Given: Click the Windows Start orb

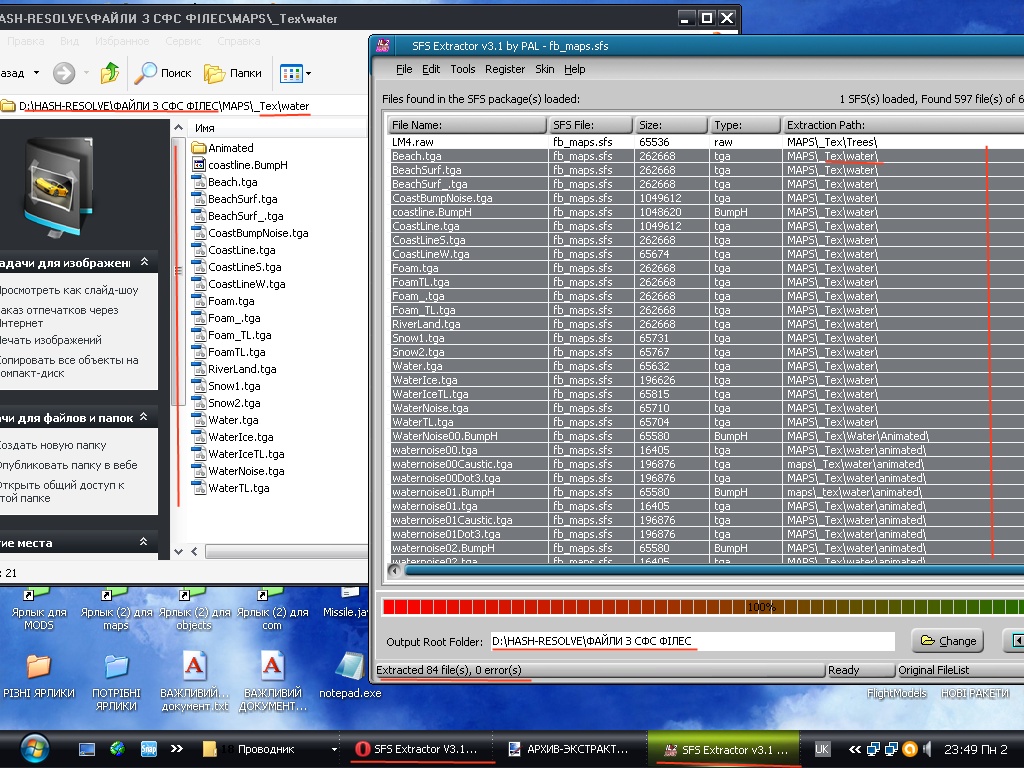Looking at the screenshot, I should pos(32,748).
